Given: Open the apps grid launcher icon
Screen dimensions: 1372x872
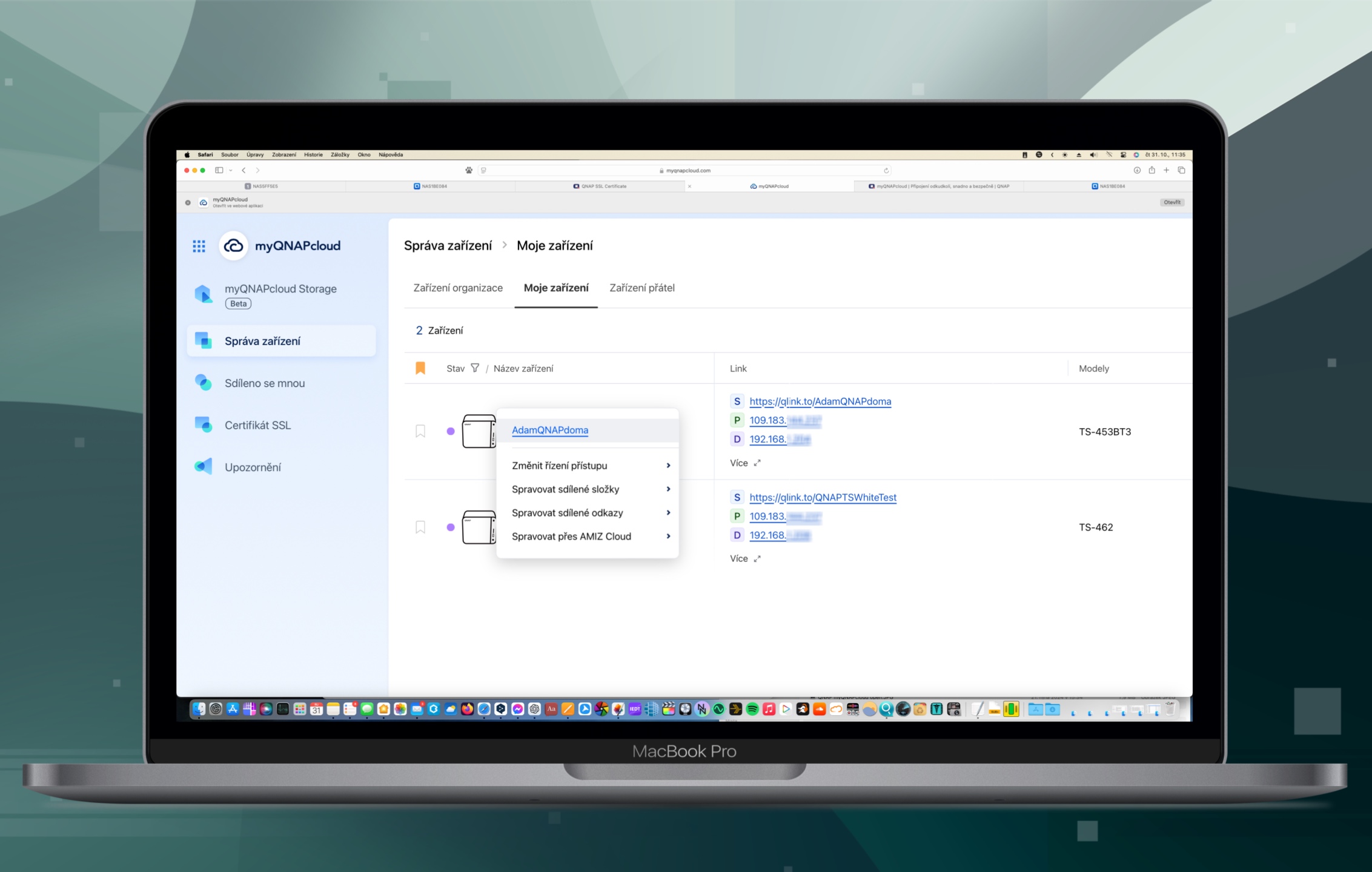Looking at the screenshot, I should pos(199,246).
